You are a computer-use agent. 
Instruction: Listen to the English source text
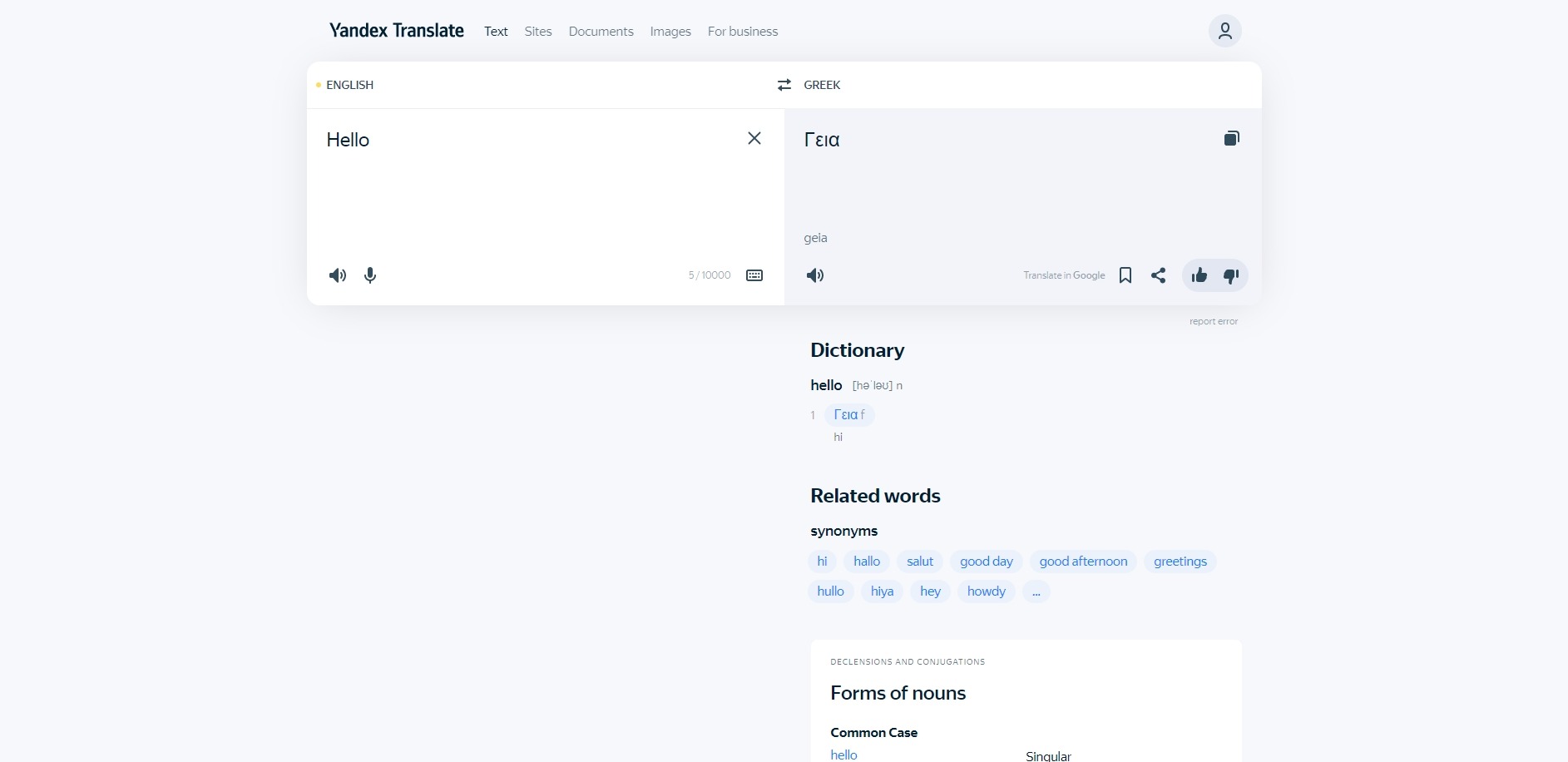coord(337,275)
